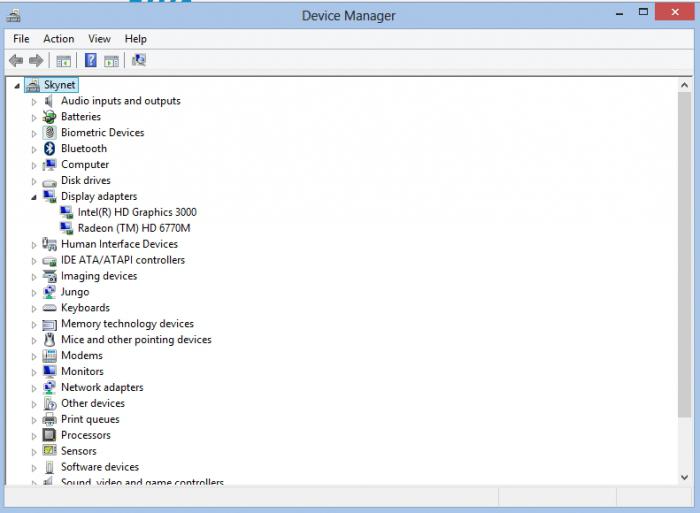Click the Show/Hide Console Tree icon

63,61
